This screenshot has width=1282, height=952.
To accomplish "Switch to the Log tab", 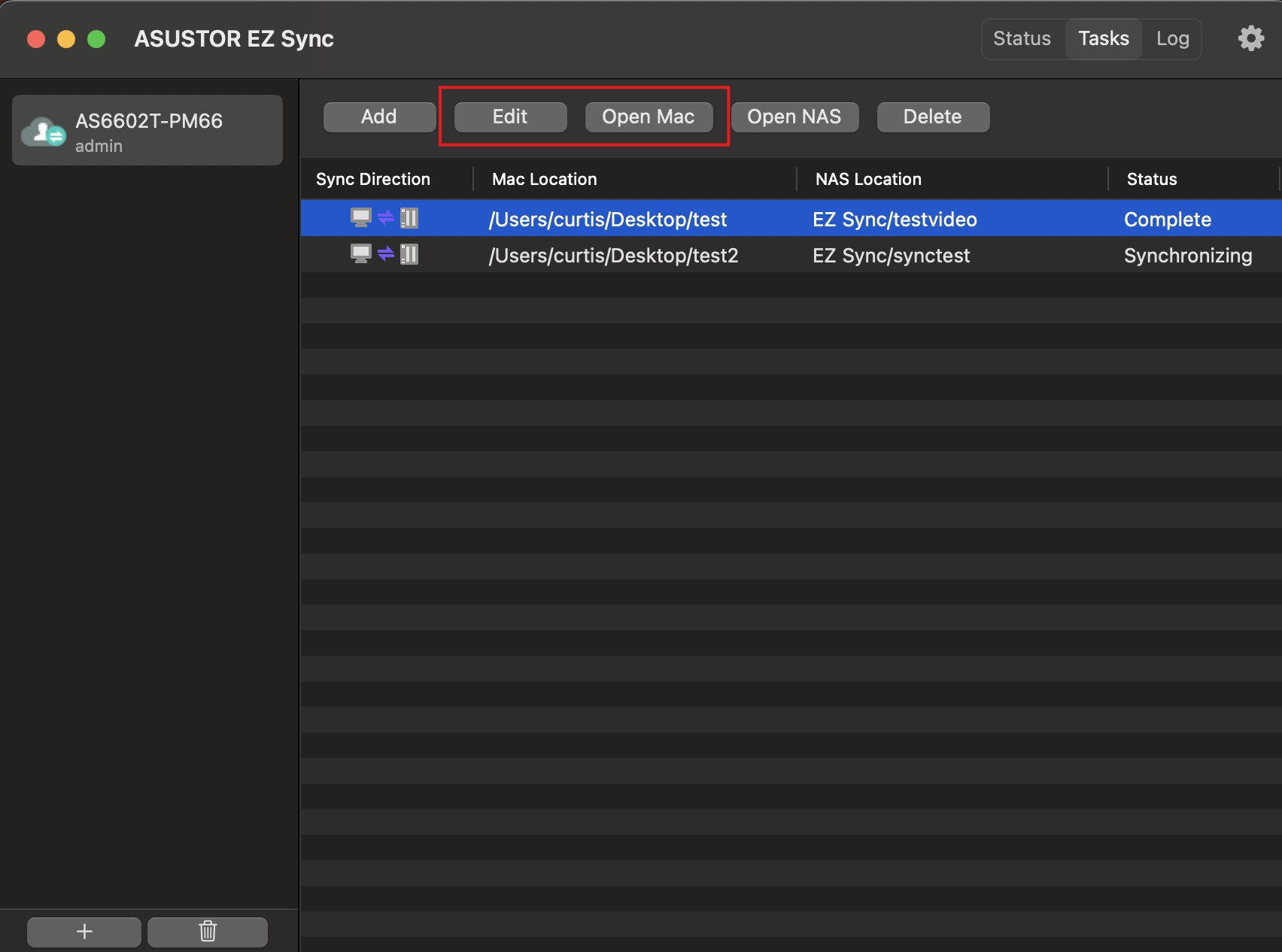I will [1172, 38].
